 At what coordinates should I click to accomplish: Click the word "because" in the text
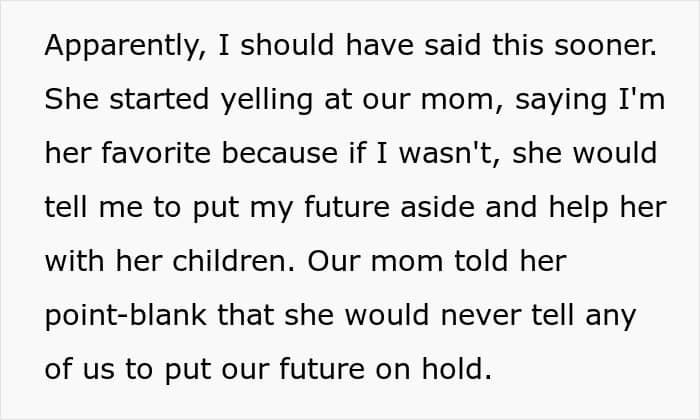tap(279, 153)
